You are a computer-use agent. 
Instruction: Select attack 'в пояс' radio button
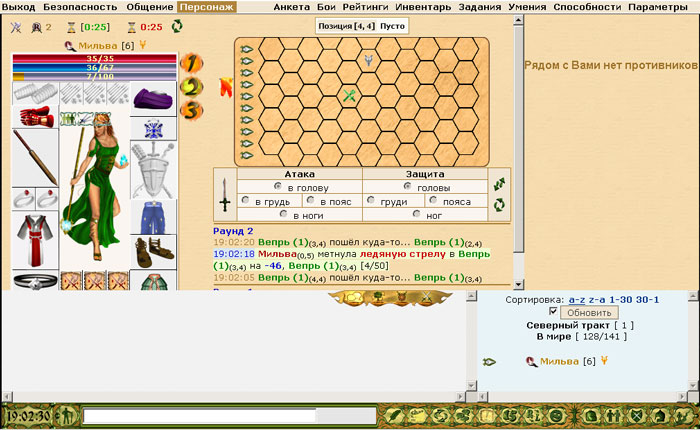310,200
